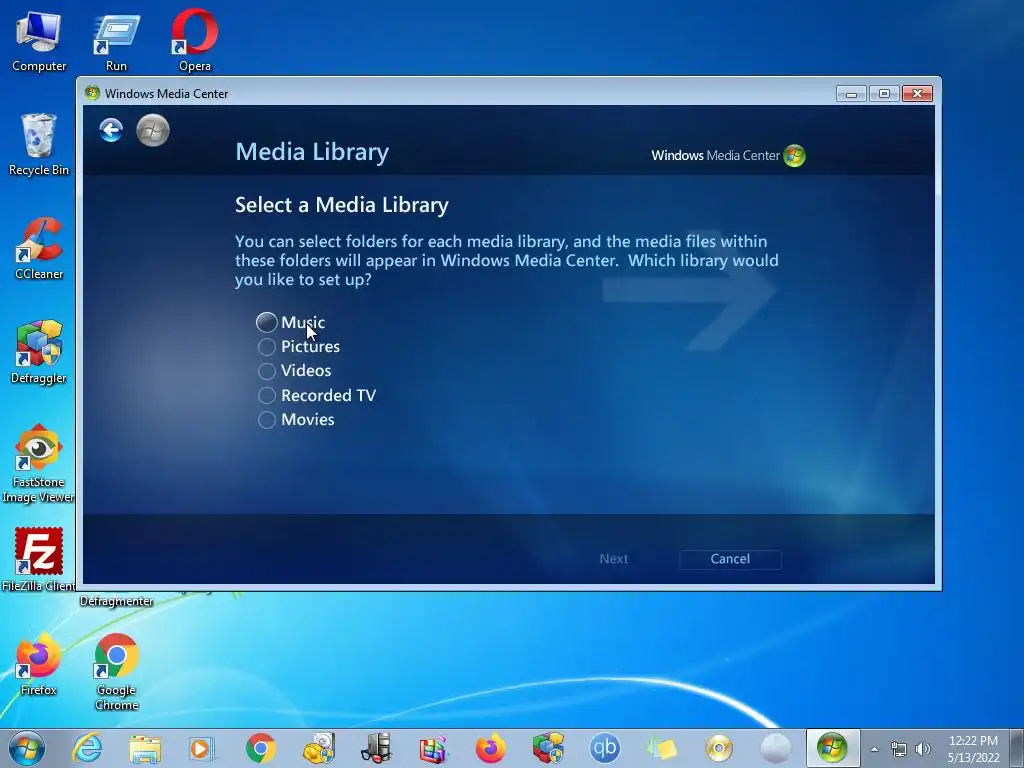This screenshot has width=1024, height=768.
Task: Open the Windows Start menu orb
Action: tap(27, 748)
